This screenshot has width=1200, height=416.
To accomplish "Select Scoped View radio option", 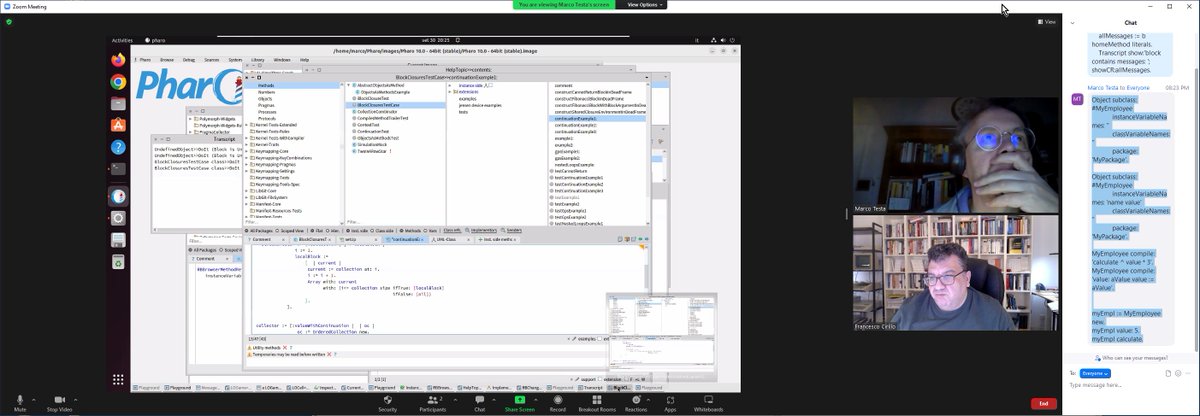I will point(288,230).
